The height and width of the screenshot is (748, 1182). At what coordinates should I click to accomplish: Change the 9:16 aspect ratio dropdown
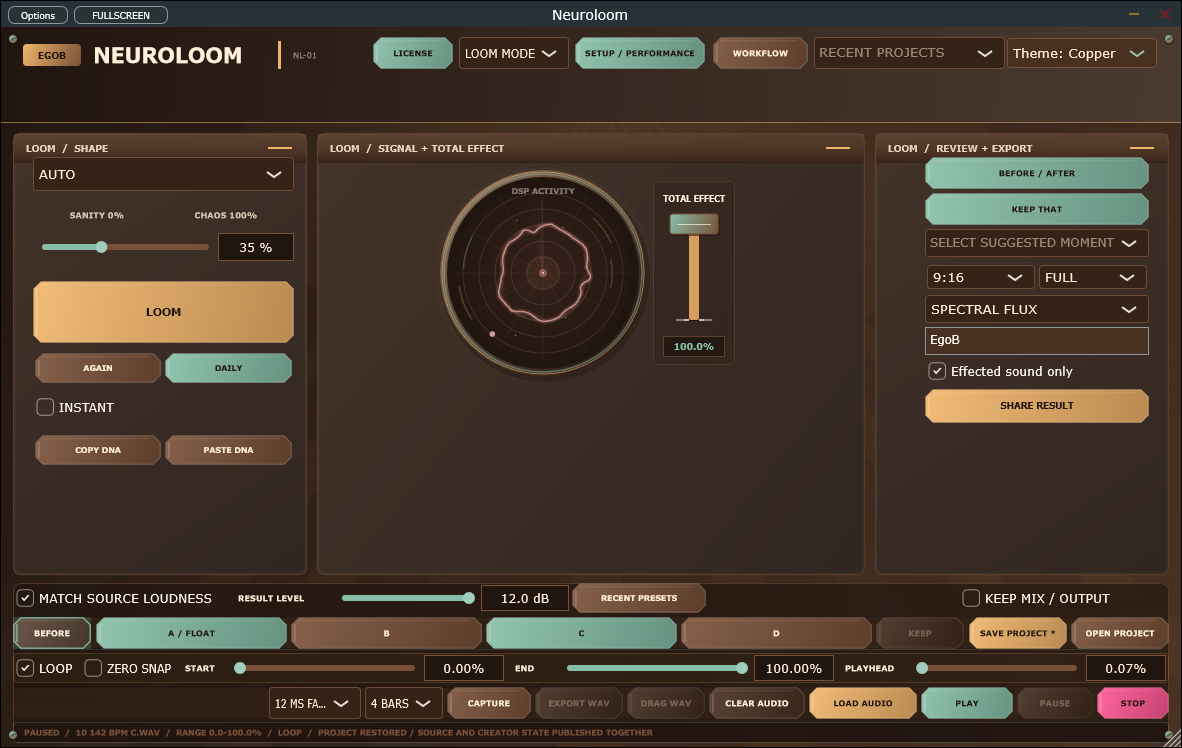tap(980, 277)
